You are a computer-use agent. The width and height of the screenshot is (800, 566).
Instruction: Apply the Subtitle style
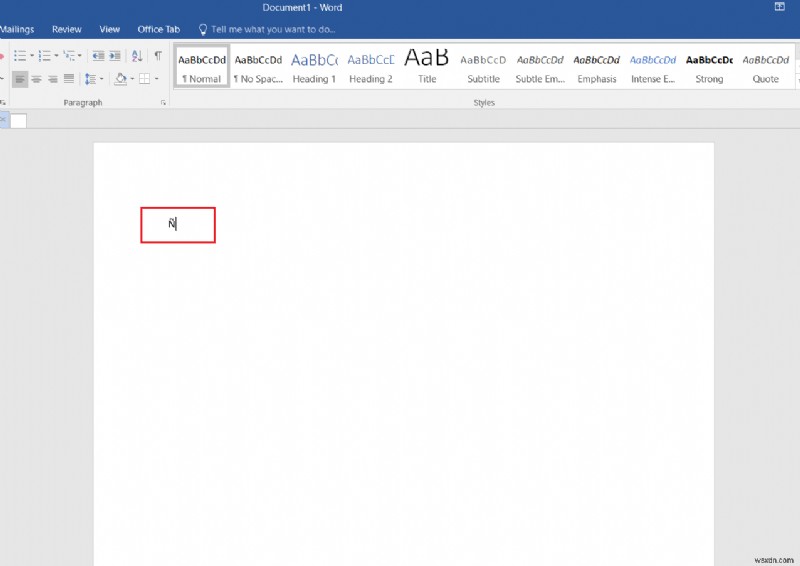tap(483, 67)
